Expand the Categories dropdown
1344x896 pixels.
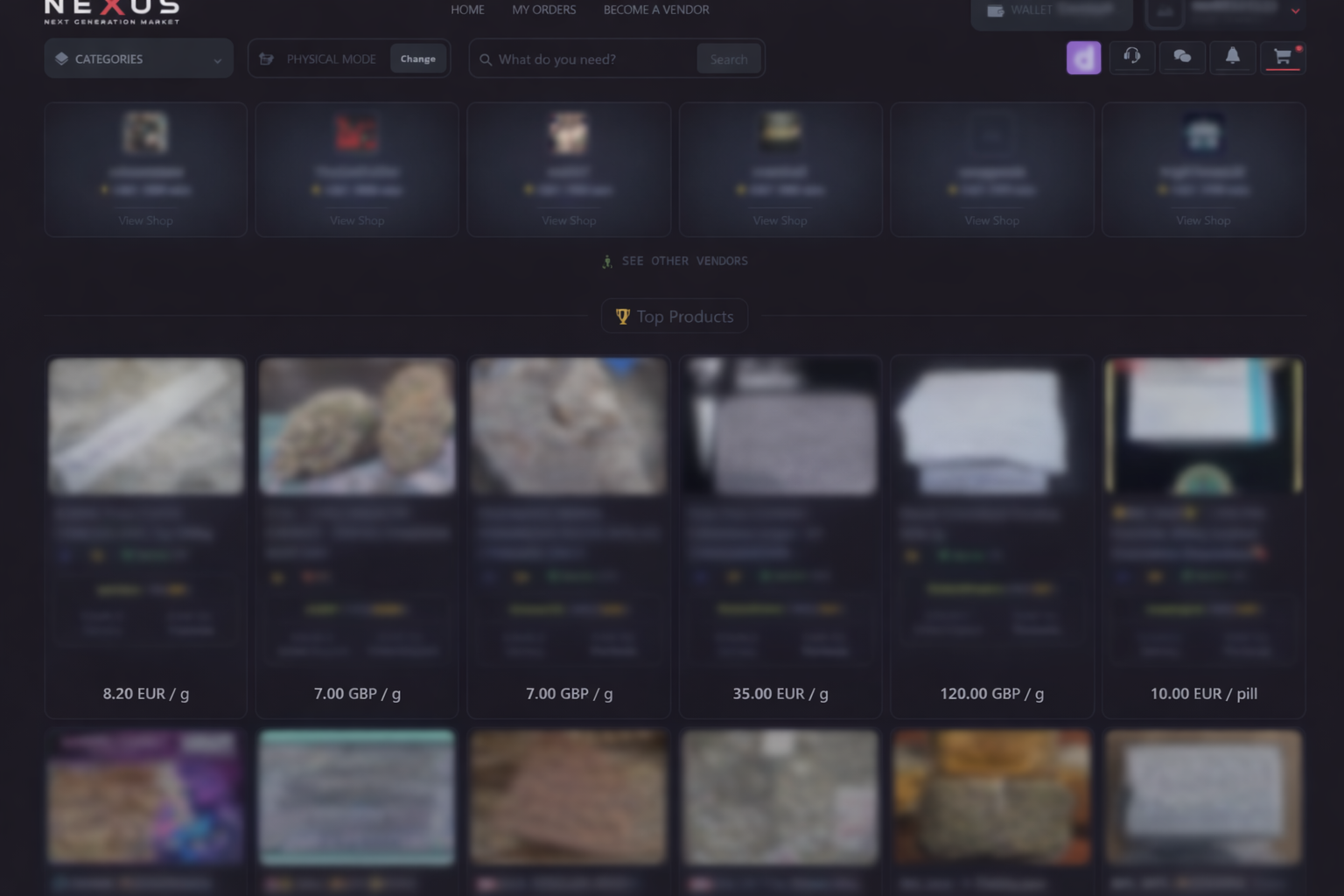(139, 59)
